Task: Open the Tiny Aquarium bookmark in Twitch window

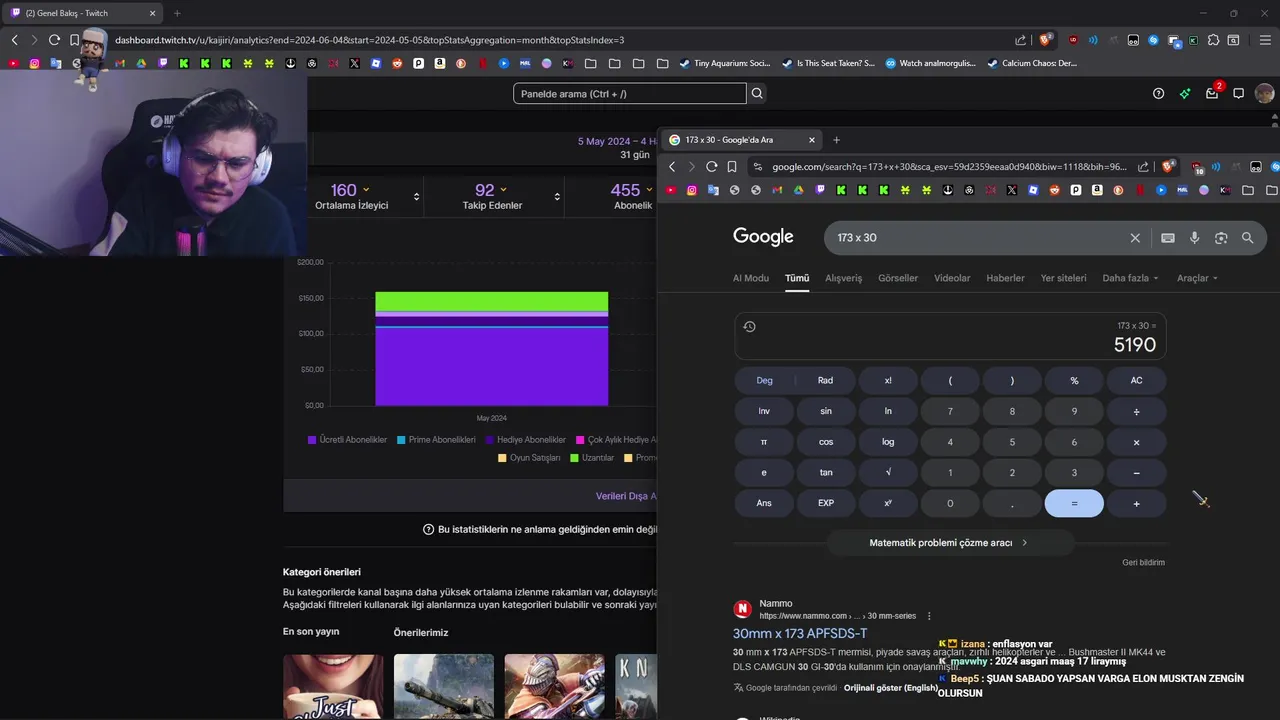Action: pos(725,63)
